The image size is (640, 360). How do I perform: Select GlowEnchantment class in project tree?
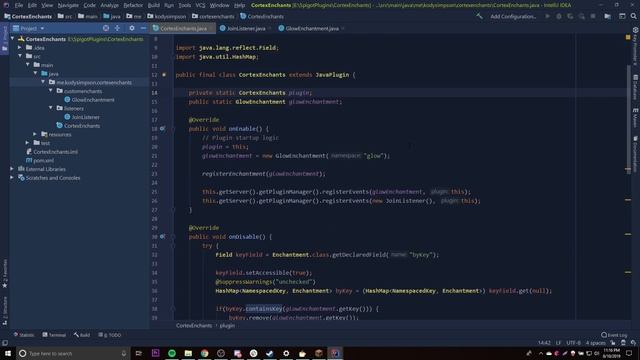pyautogui.click(x=93, y=100)
